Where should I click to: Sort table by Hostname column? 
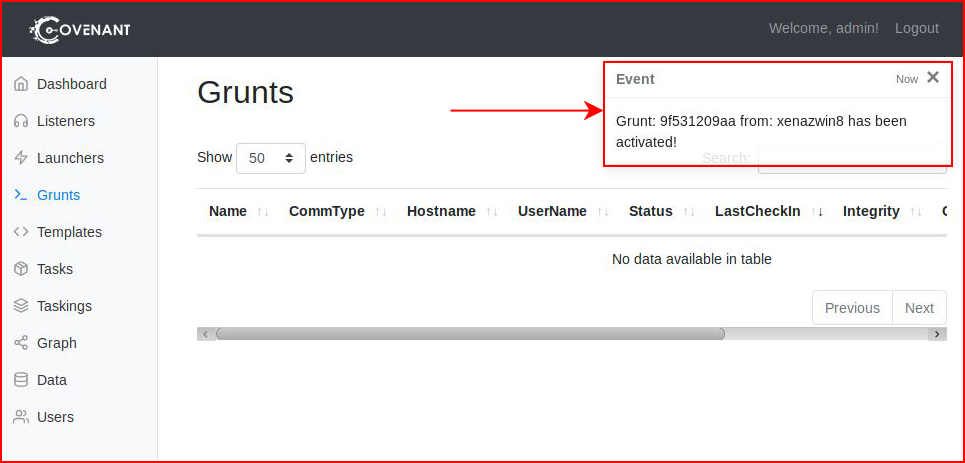[452, 211]
